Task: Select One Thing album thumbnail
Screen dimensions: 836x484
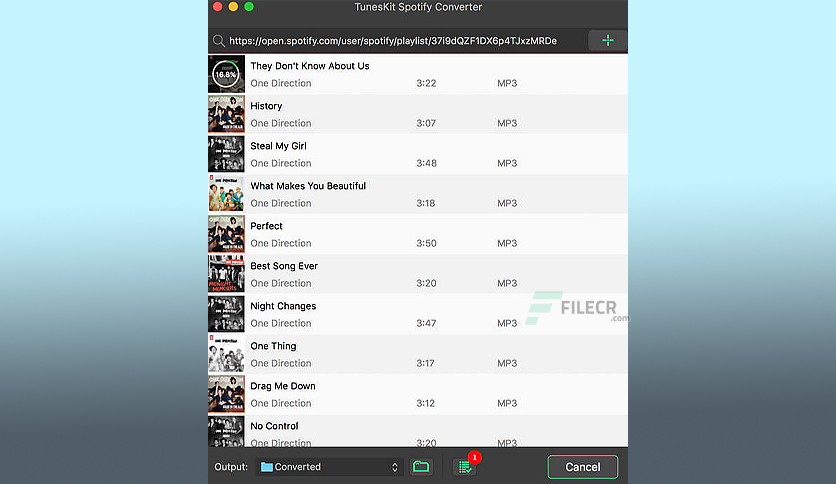Action: (226, 354)
